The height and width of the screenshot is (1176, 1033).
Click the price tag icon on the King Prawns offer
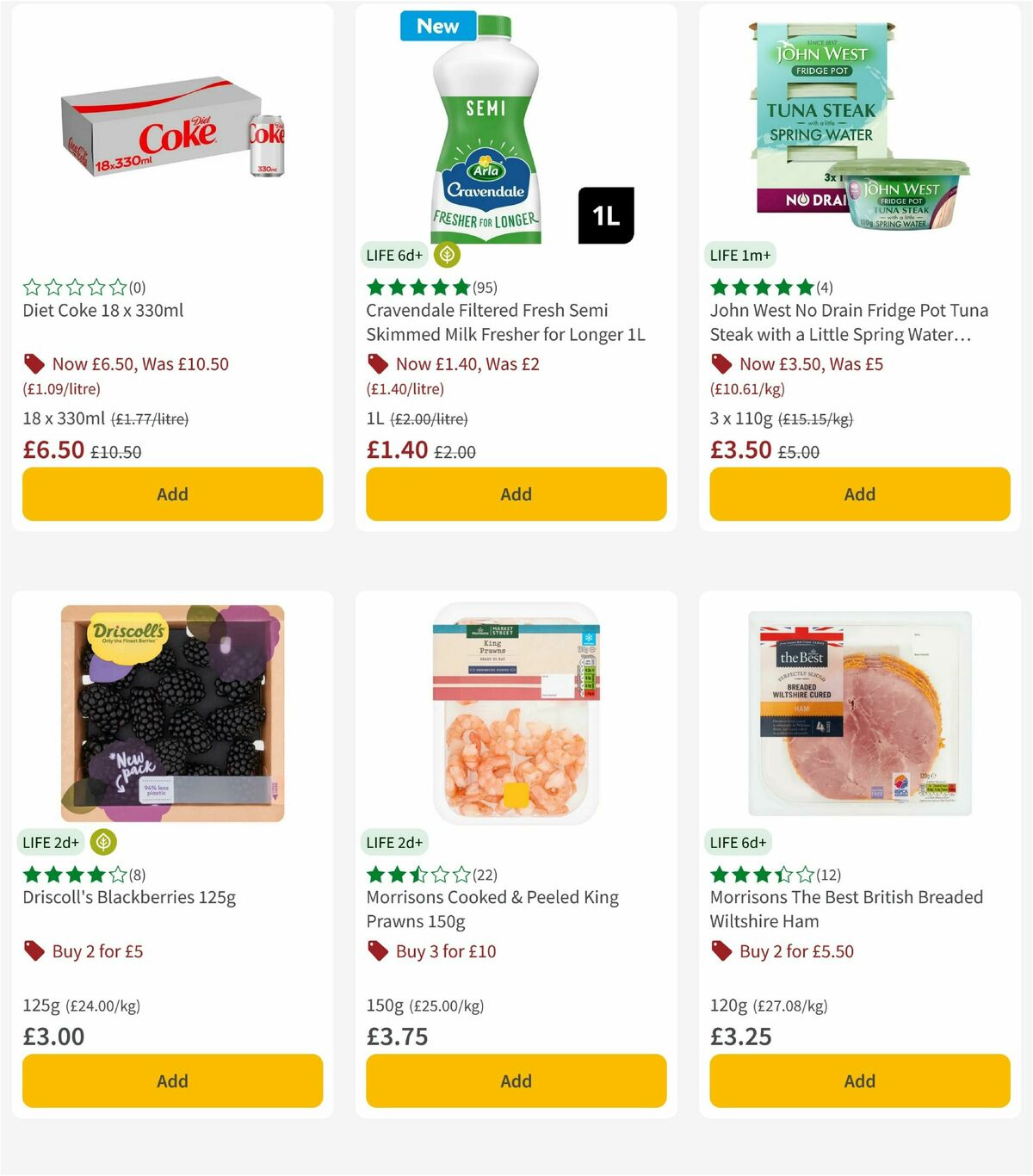pos(377,950)
